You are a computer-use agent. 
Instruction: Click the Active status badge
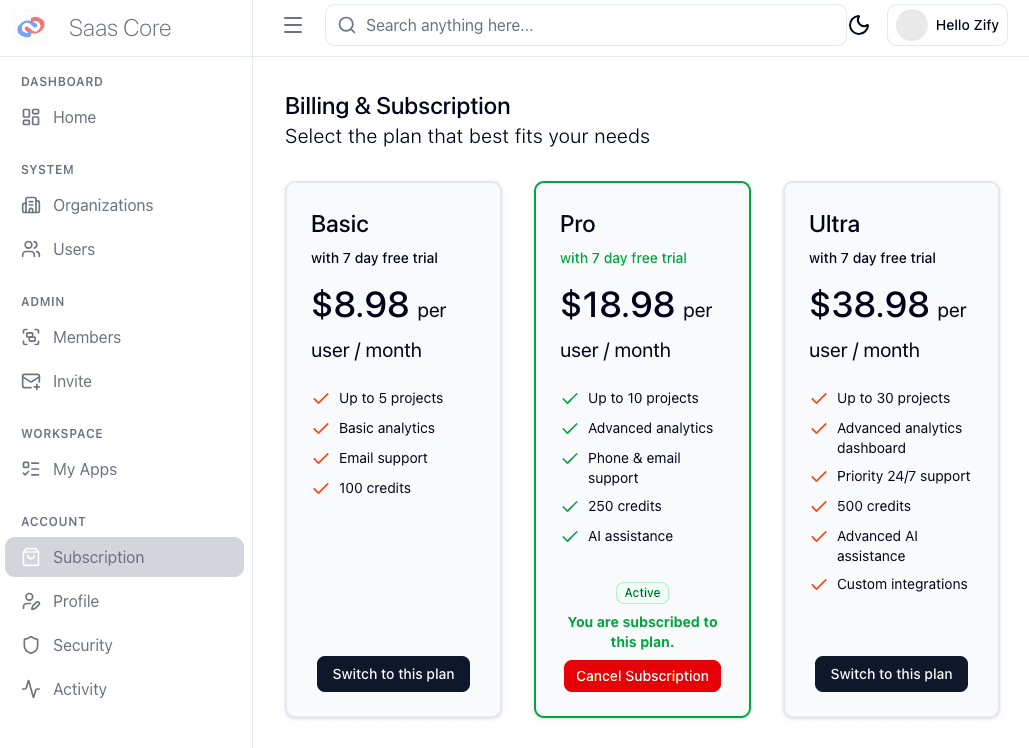(x=642, y=593)
